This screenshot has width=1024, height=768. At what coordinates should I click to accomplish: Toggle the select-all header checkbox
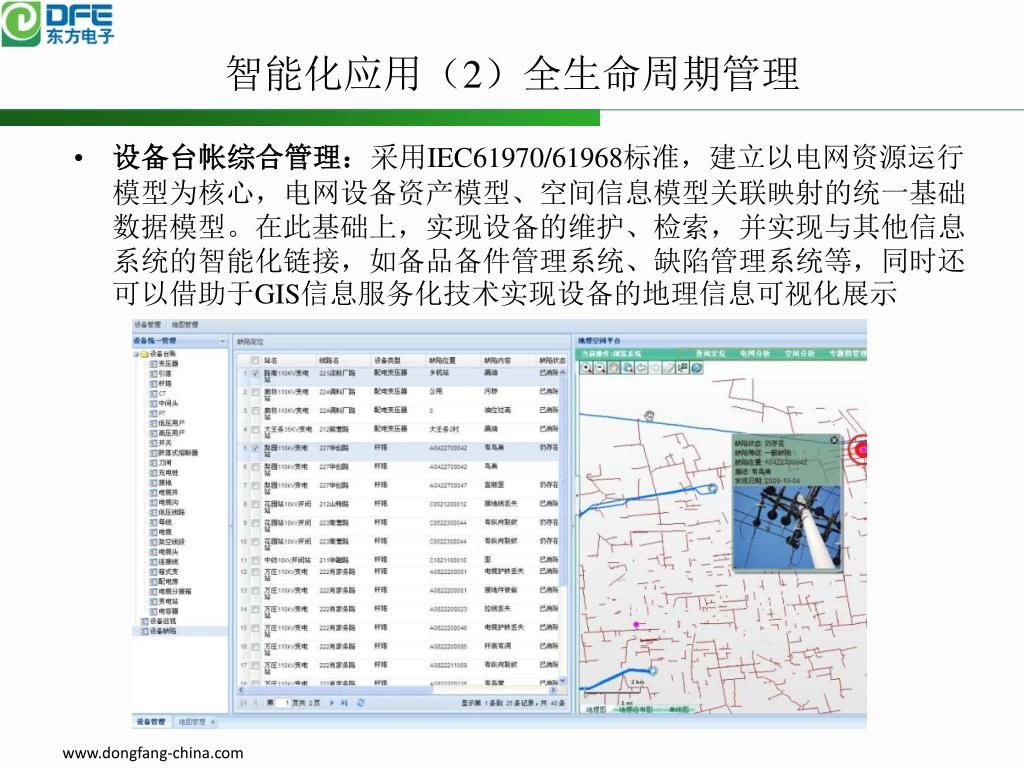coord(255,360)
